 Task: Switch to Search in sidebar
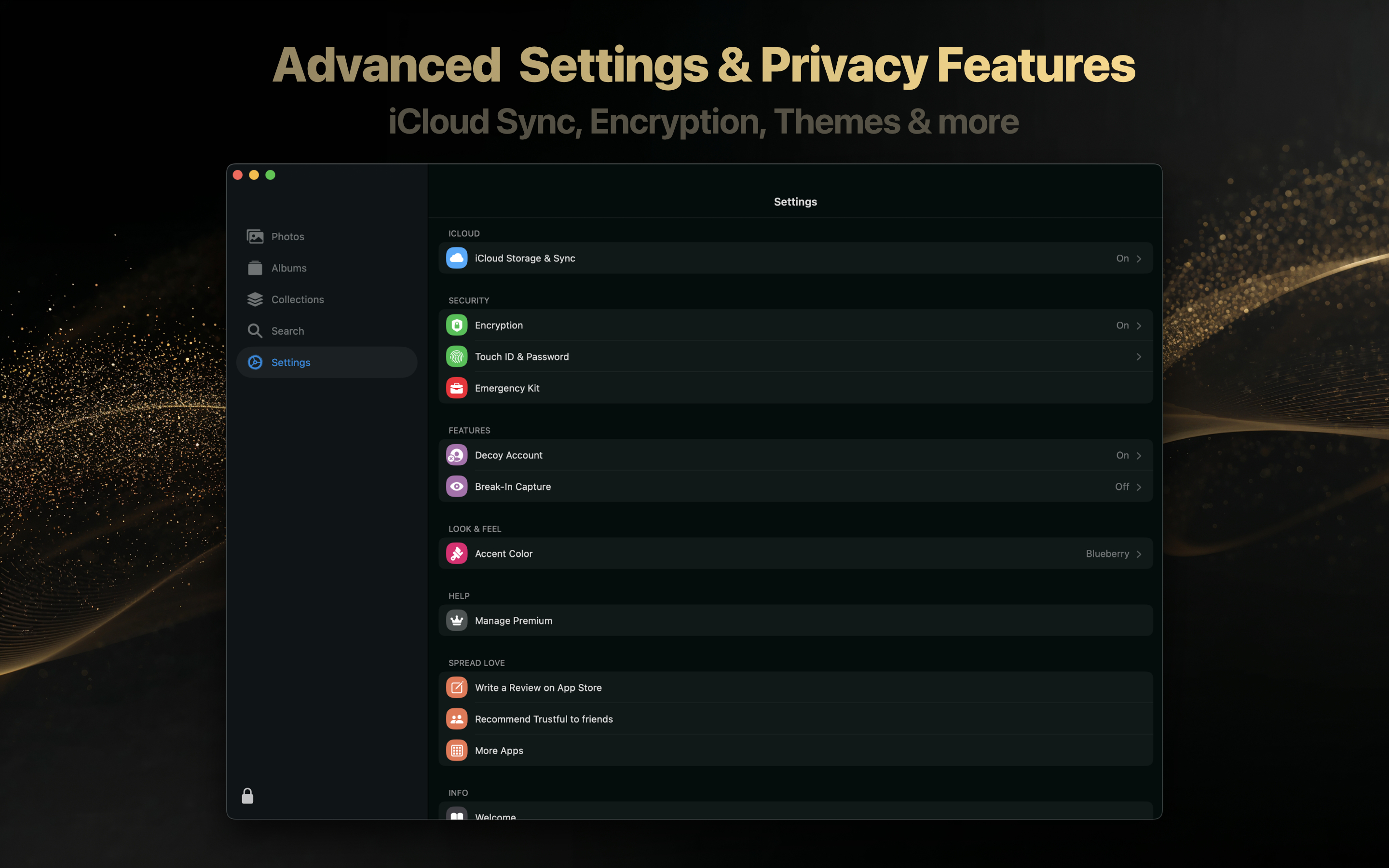coord(327,331)
